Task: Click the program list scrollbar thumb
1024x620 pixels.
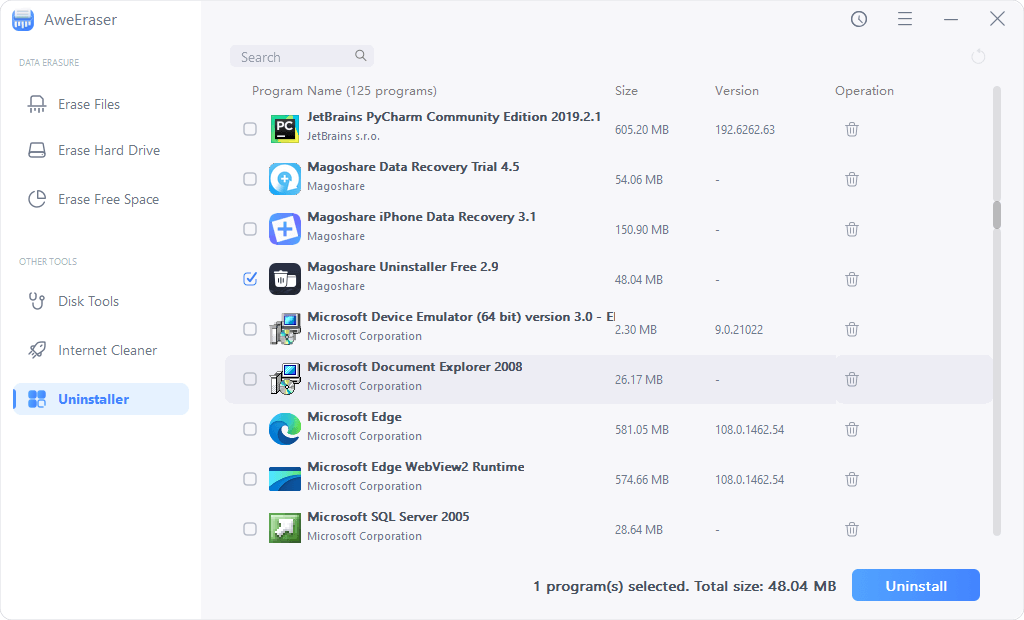Action: [997, 215]
